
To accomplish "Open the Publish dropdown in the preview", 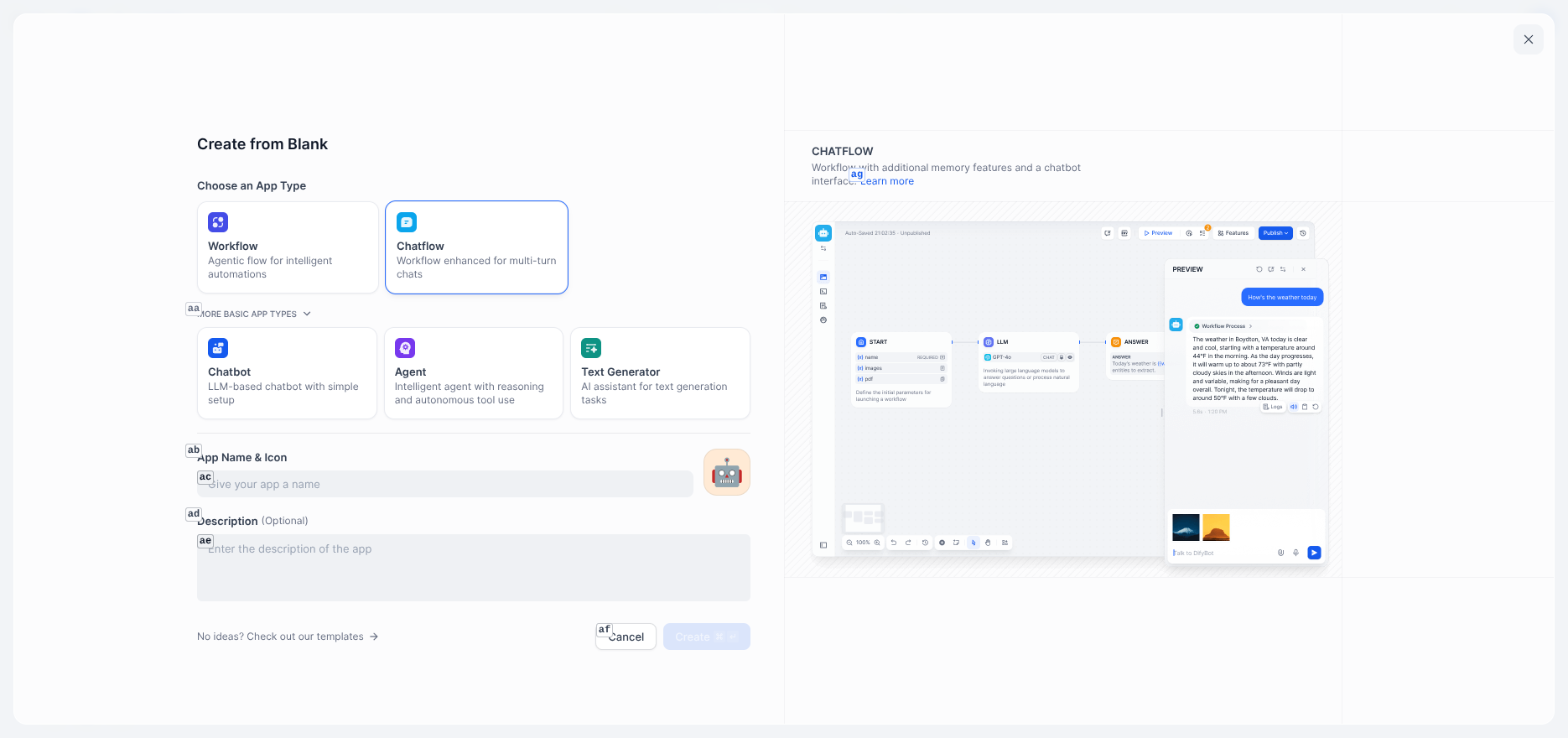I will pos(1275,233).
